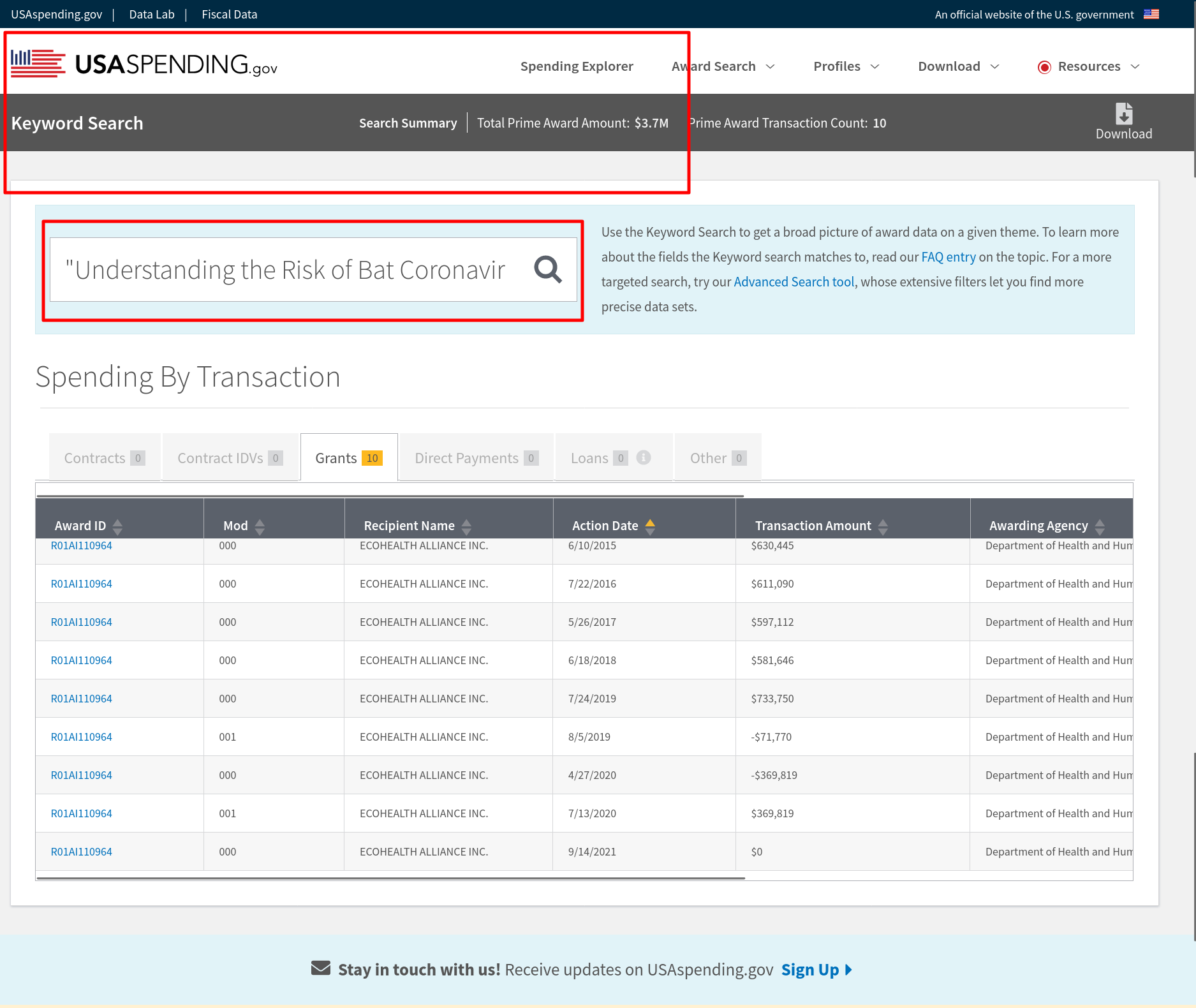Open award R01AI110964 dated 7/13/2020

click(x=81, y=813)
